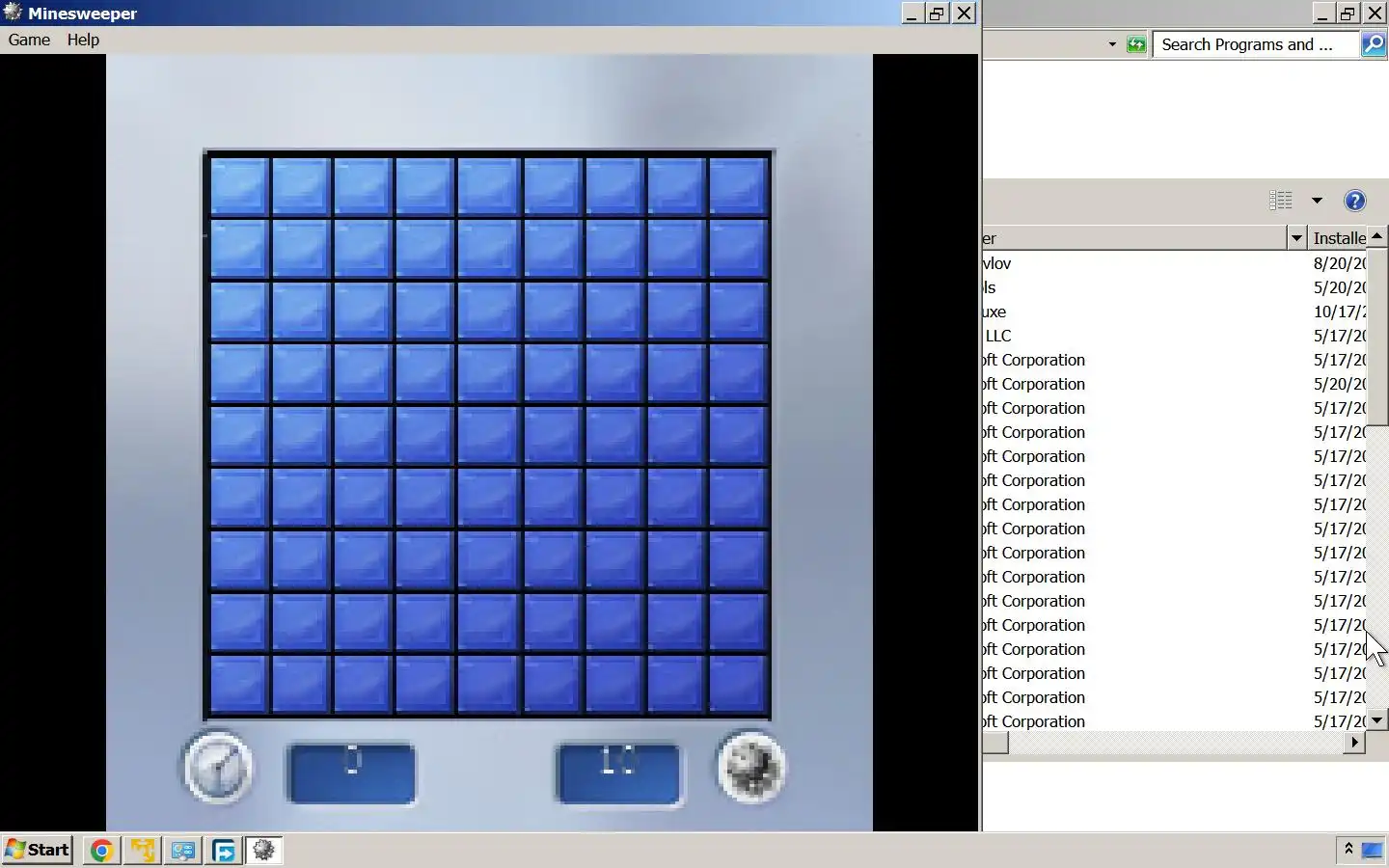Click the install date 8/20/20
The height and width of the screenshot is (868, 1389).
pyautogui.click(x=1339, y=263)
